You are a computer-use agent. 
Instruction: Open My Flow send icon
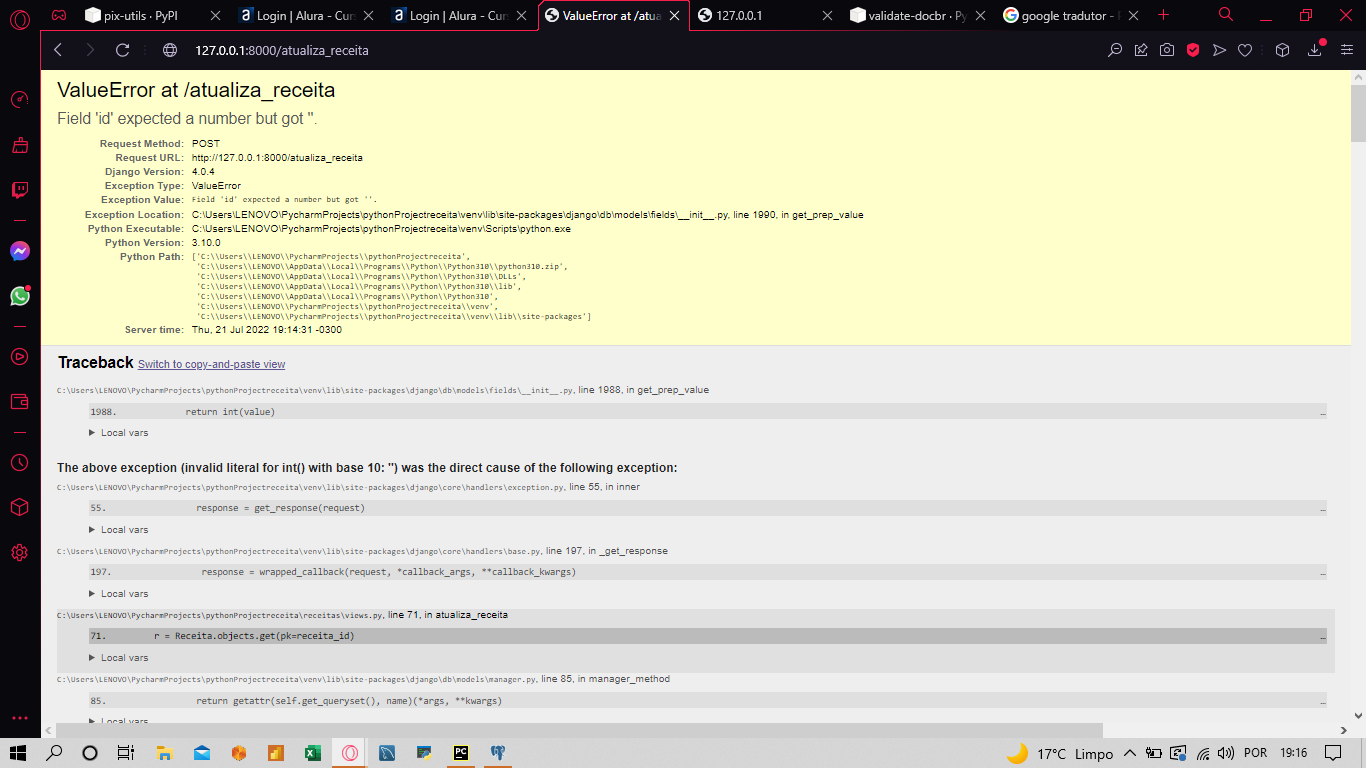pyautogui.click(x=1219, y=50)
